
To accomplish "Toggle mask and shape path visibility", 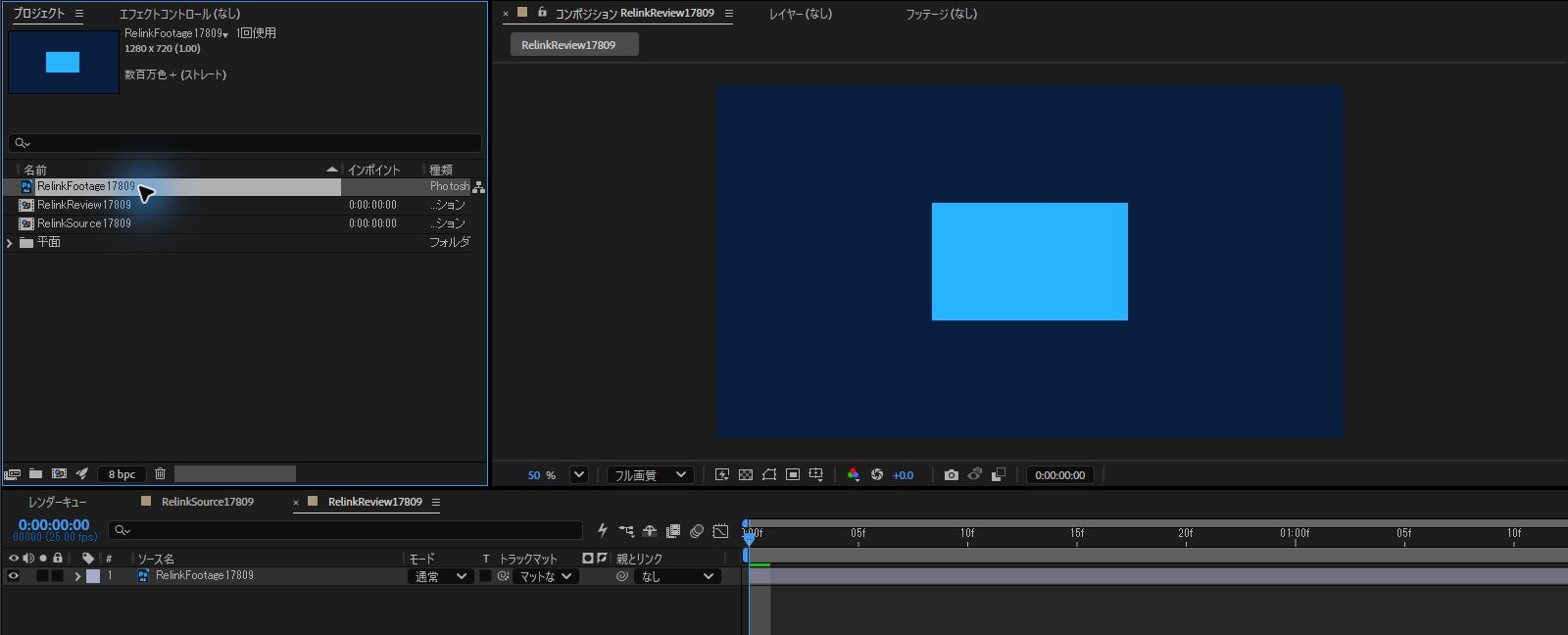I will click(x=769, y=475).
